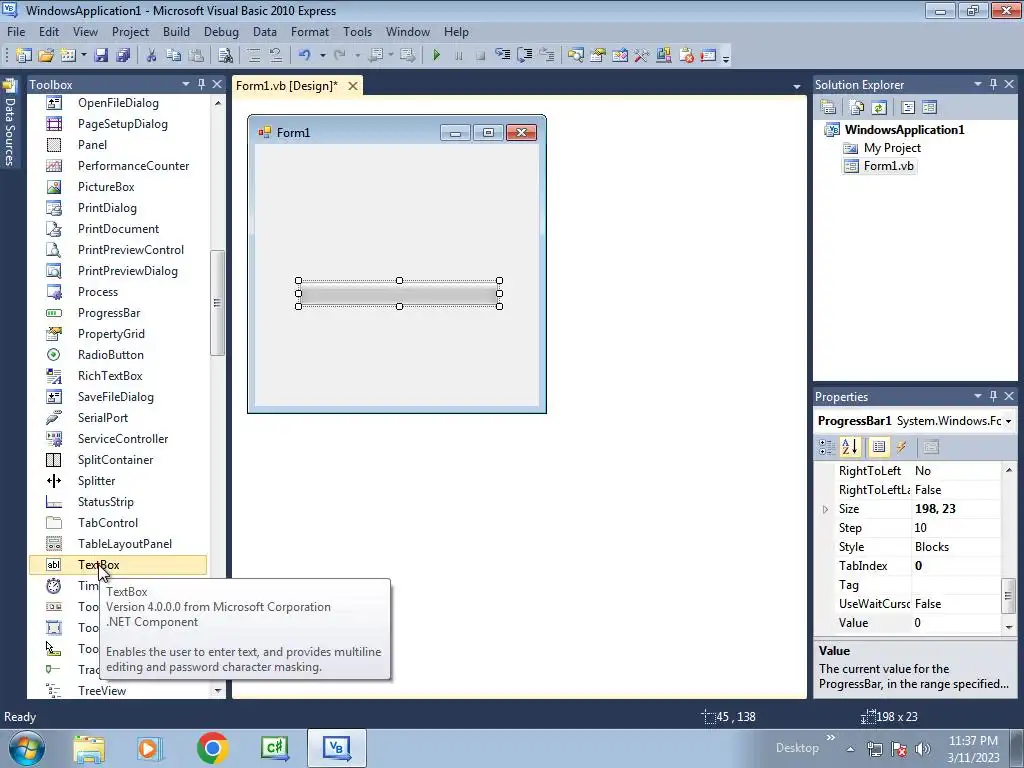Image resolution: width=1024 pixels, height=768 pixels.
Task: Click the volume speaker tray icon
Action: (x=923, y=749)
